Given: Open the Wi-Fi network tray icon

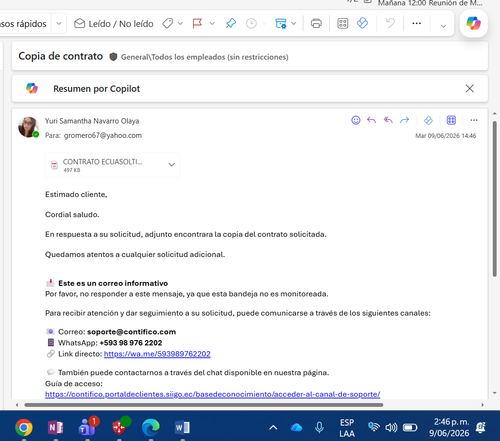Looking at the screenshot, I should (x=374, y=427).
